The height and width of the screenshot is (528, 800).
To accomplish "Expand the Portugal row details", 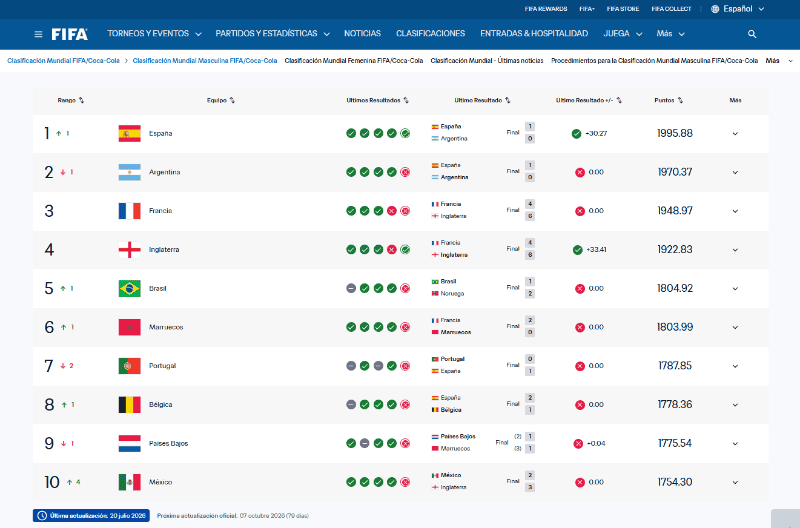I will pos(735,366).
